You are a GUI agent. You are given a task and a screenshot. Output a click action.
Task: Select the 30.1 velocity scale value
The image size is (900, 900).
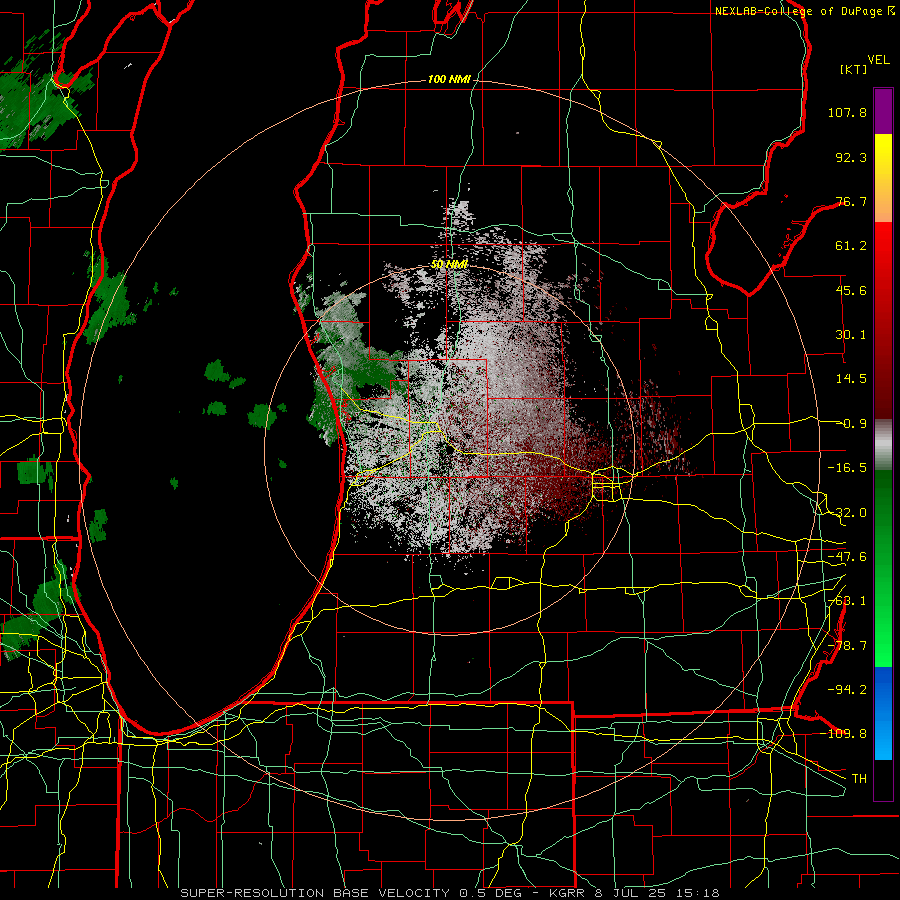coord(851,335)
